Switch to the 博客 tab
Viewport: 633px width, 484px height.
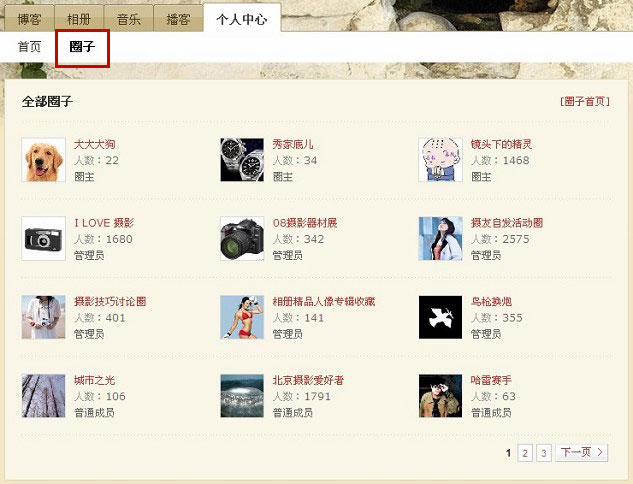tap(29, 19)
